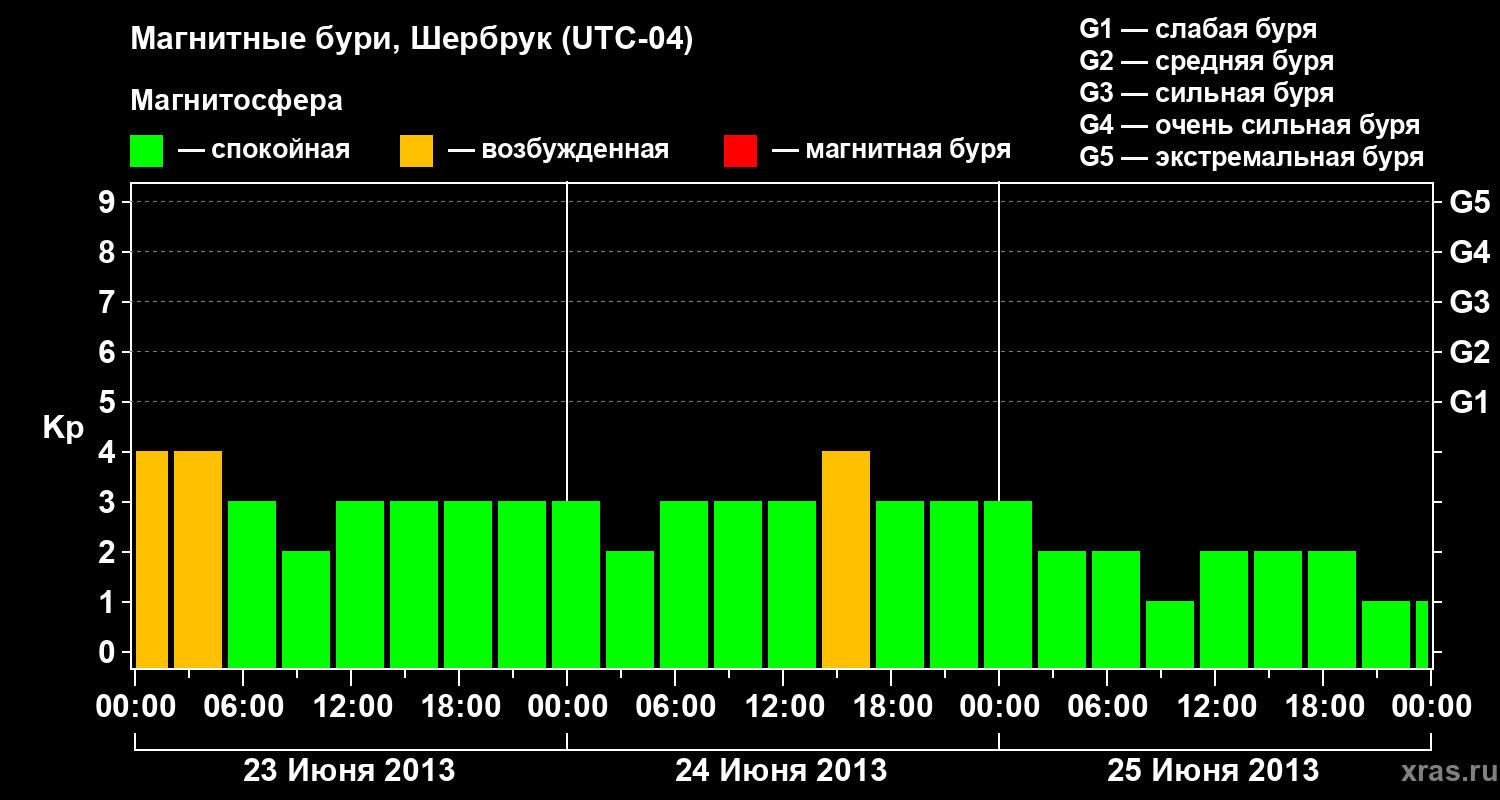
Task: Click the Kp 1 bar at 21:00 on 25 June
Action: click(1386, 635)
